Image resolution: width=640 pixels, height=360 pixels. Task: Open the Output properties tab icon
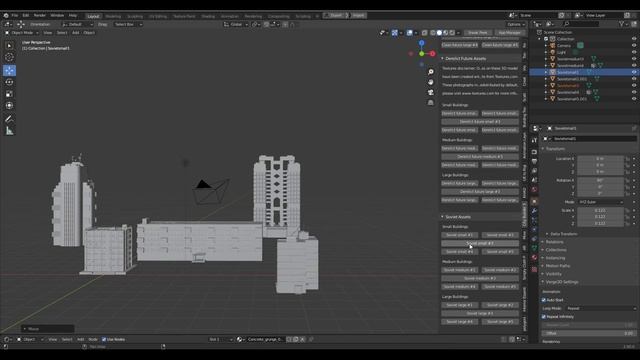pos(534,161)
